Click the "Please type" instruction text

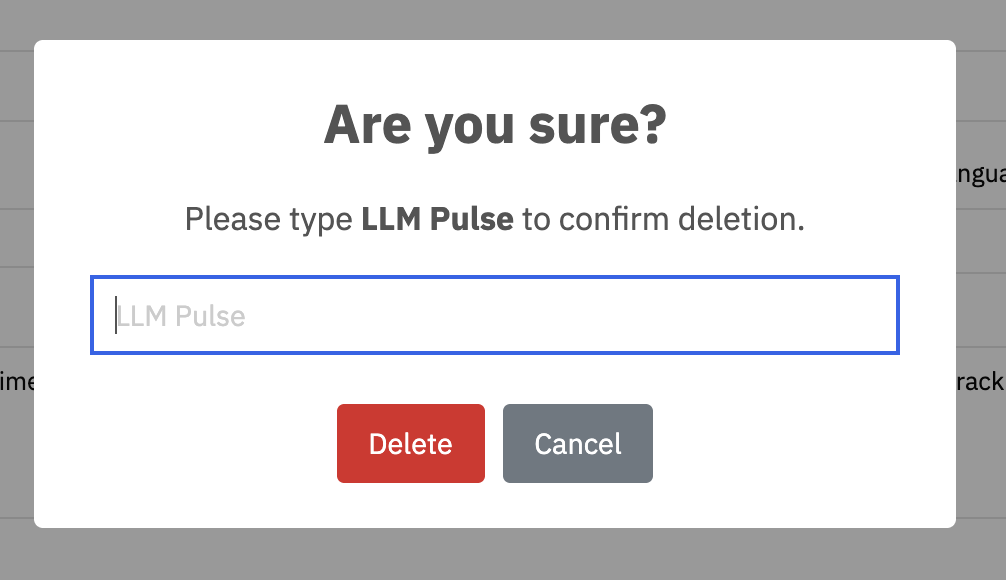click(x=270, y=219)
